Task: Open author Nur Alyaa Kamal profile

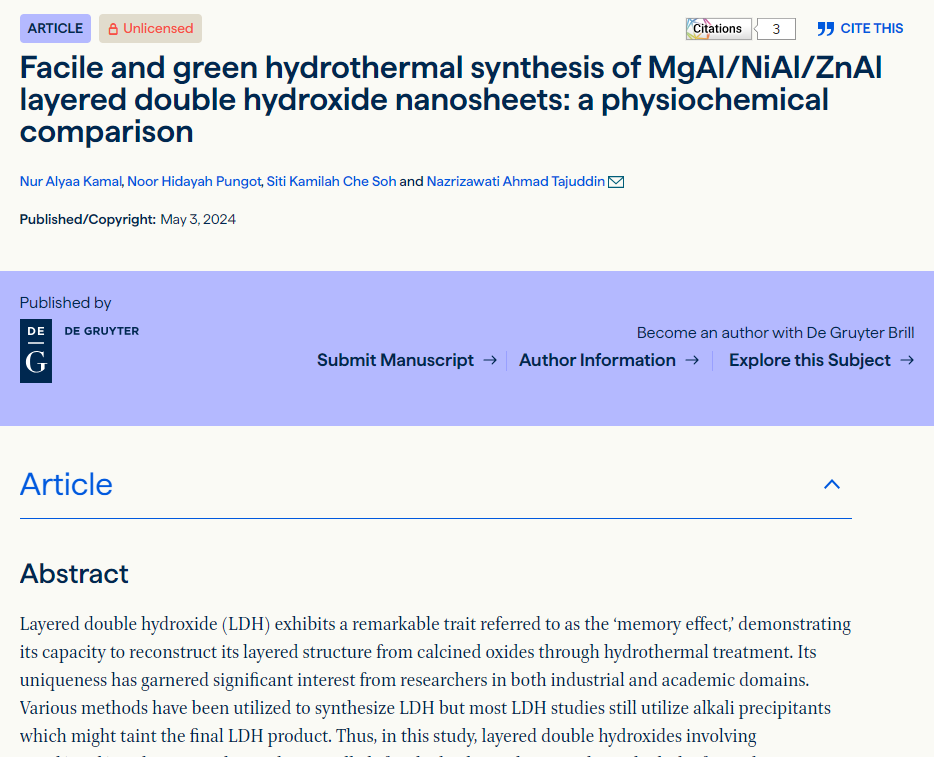Action: (70, 182)
